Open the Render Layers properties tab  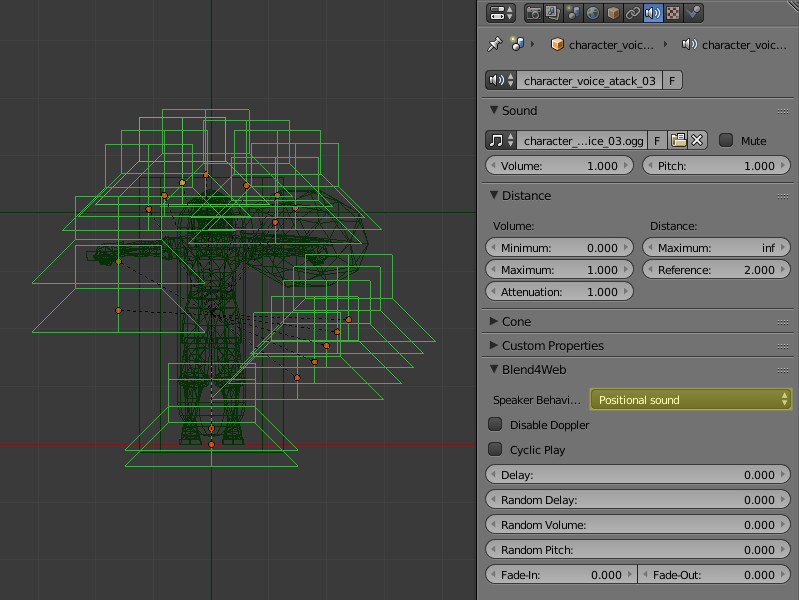coord(553,13)
